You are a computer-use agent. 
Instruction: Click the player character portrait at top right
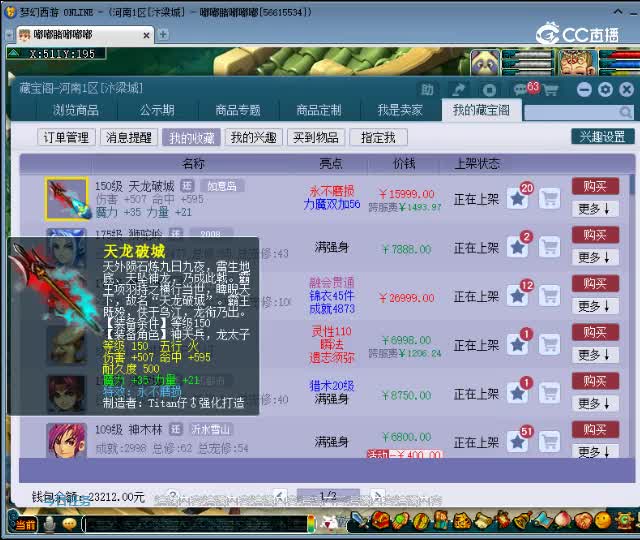point(576,62)
